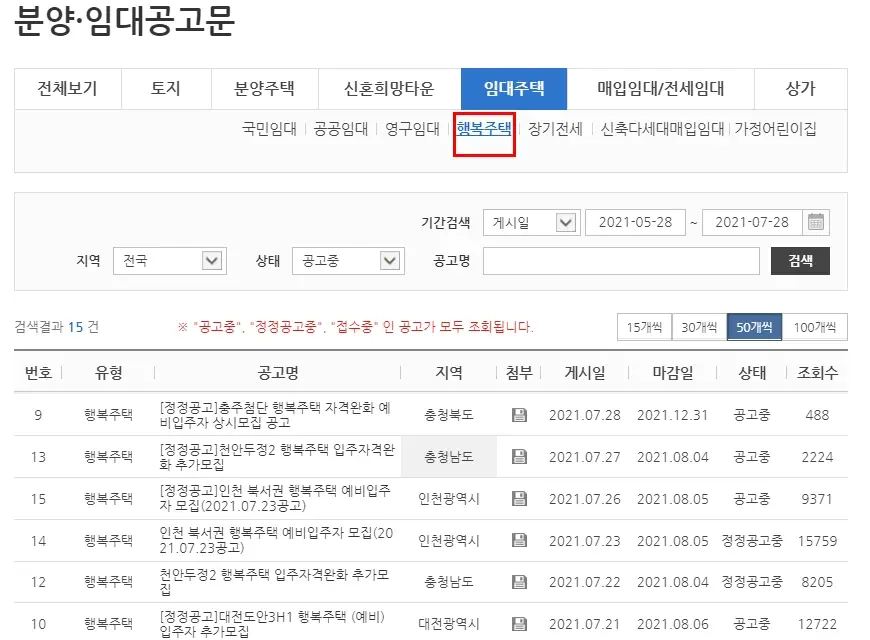870x640 pixels.
Task: Click the 게시일 column header
Action: (585, 372)
